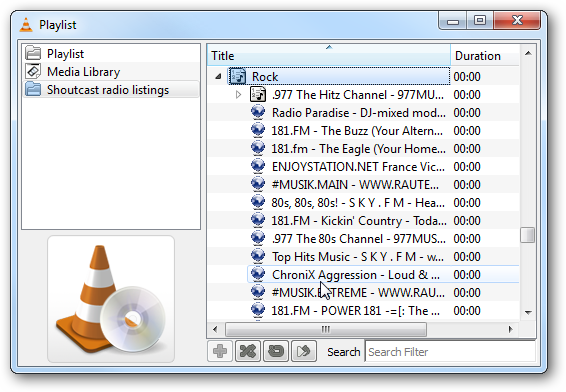Sort by the Title column header
The image size is (566, 392).
click(329, 56)
